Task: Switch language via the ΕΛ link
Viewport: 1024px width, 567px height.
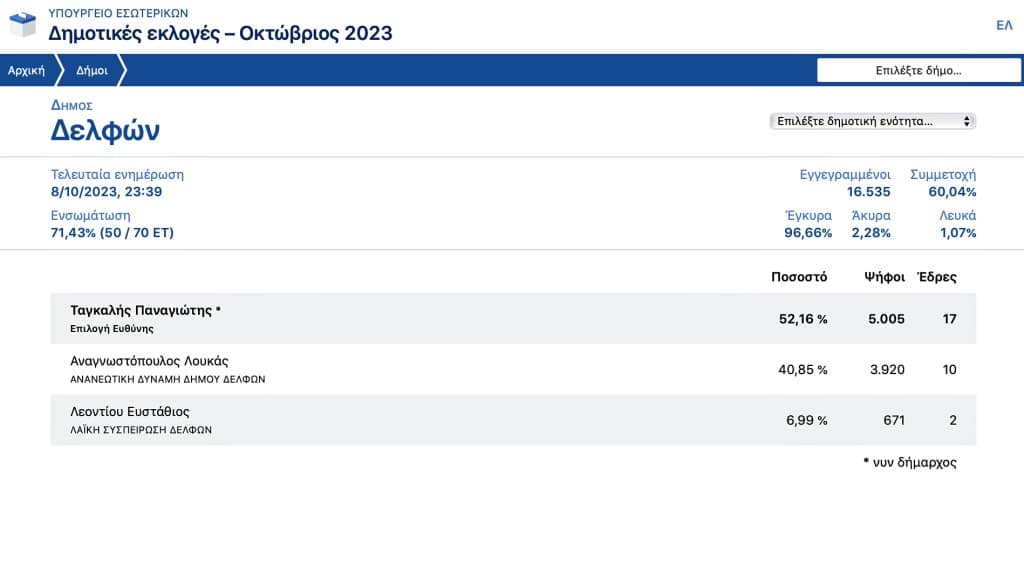Action: pyautogui.click(x=1004, y=25)
